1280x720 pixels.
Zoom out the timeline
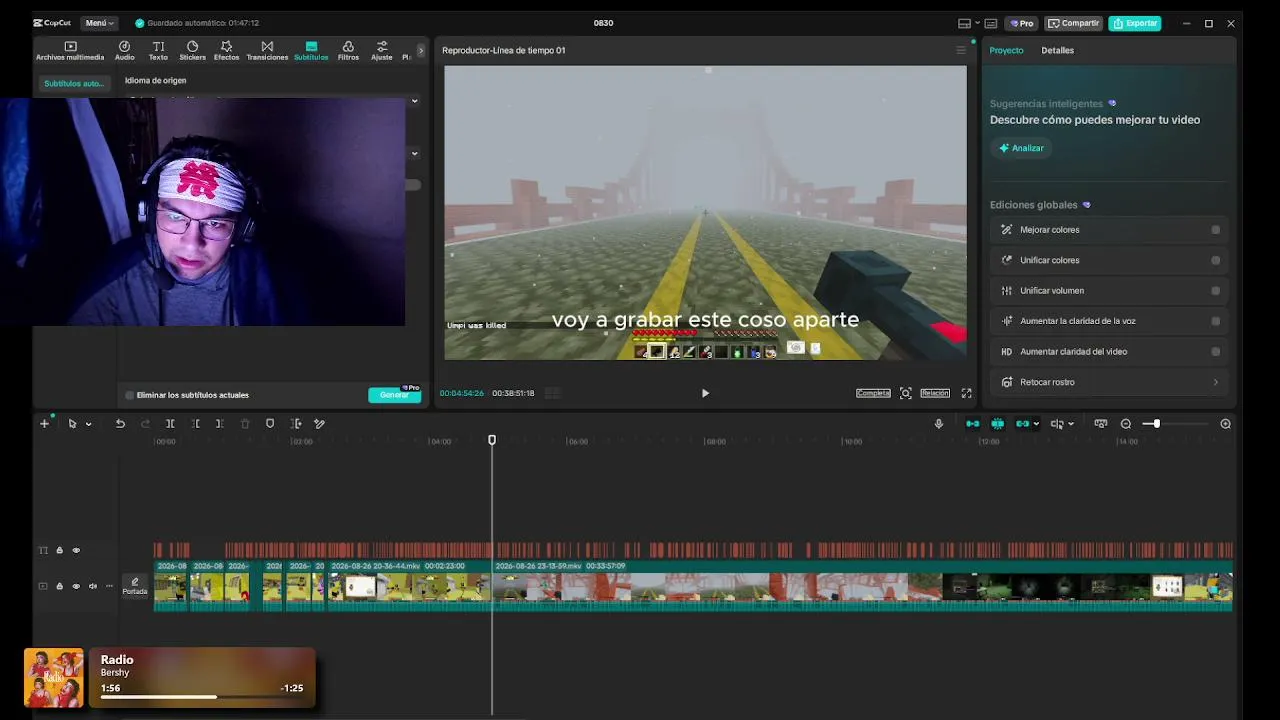coord(1126,424)
